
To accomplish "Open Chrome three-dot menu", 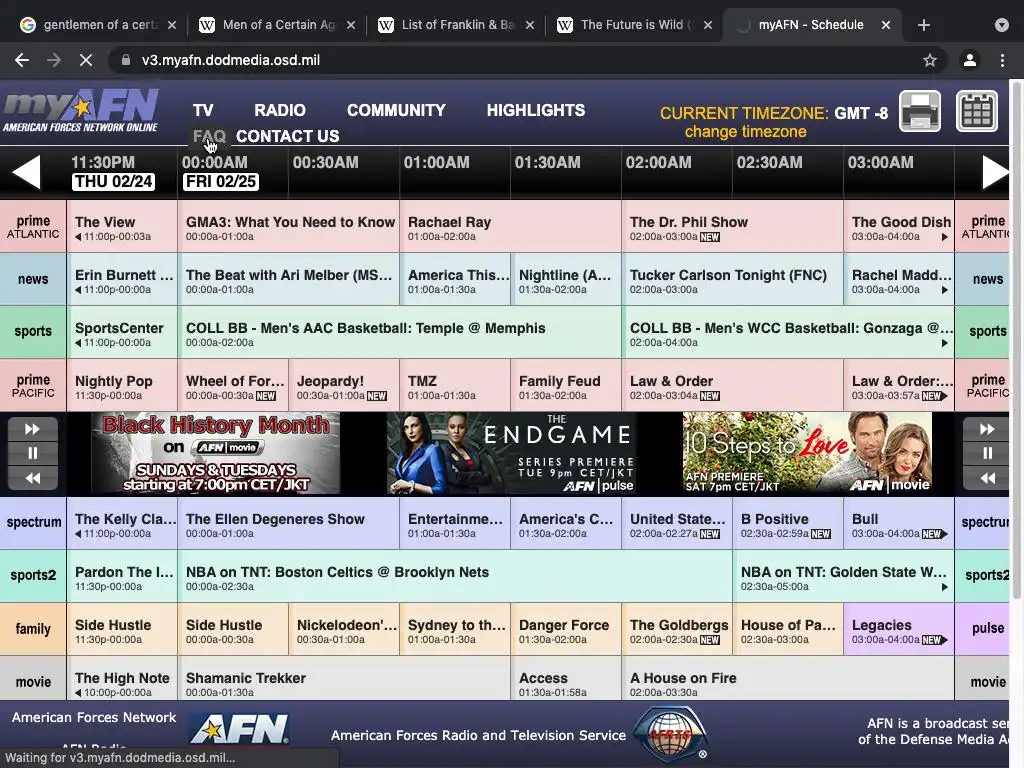I will (1002, 60).
